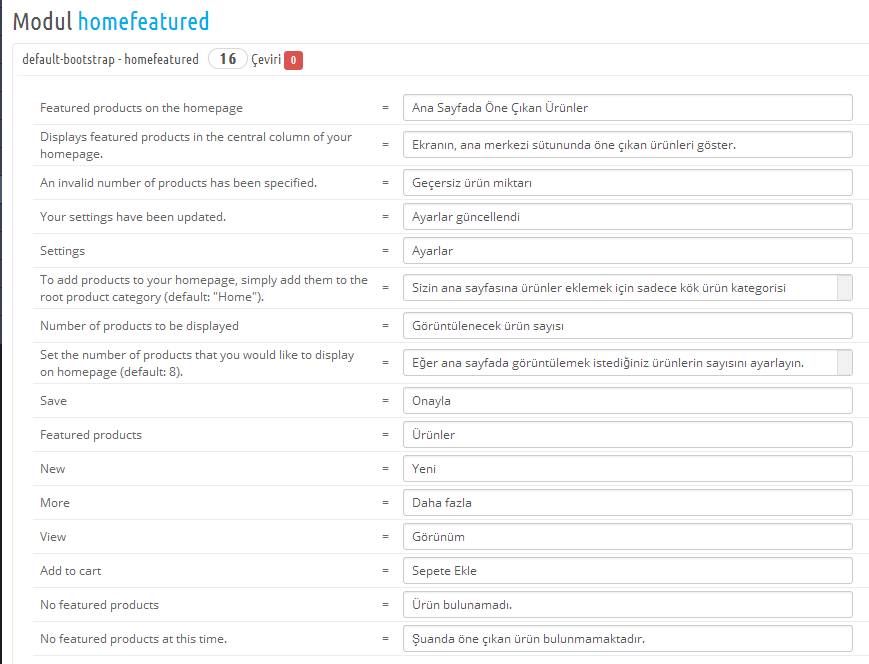Edit the 'Görüntülenecek ürün sayısı' field

627,326
